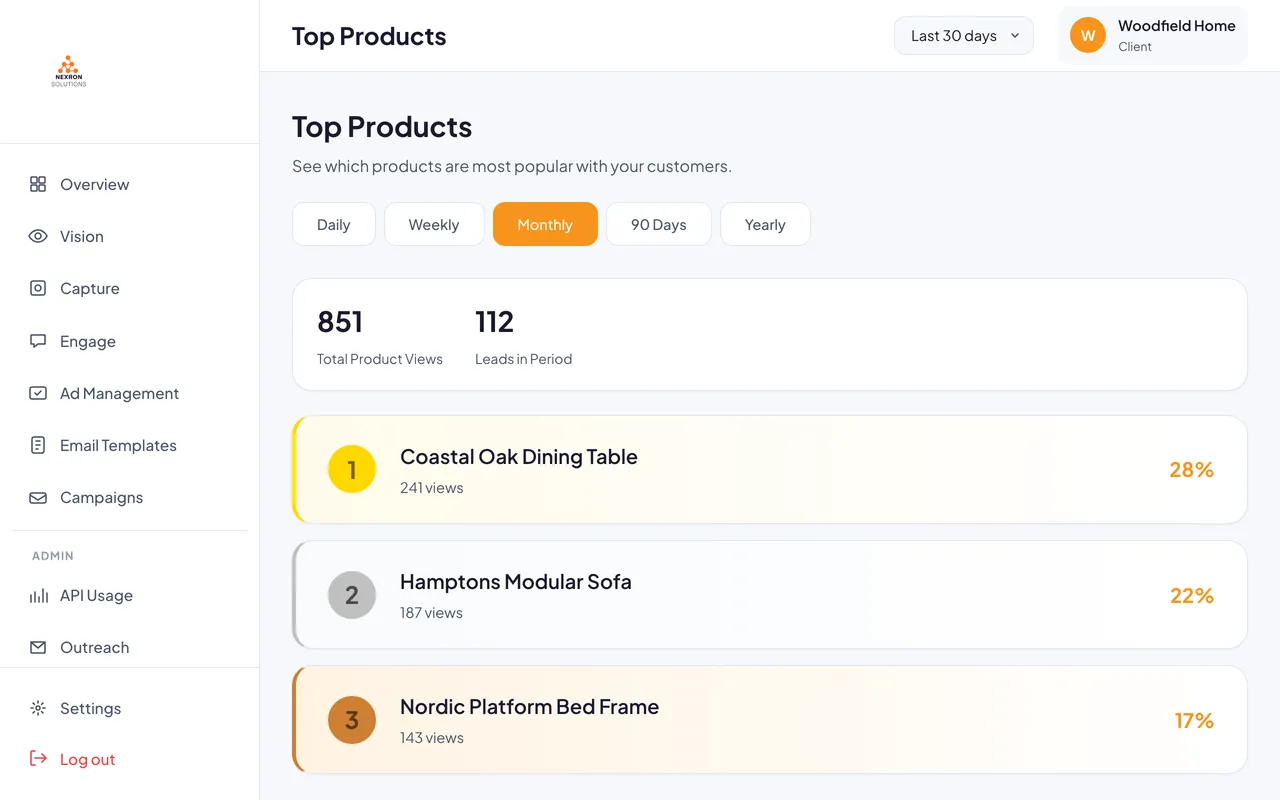Click the 17% share value
The height and width of the screenshot is (800, 1280).
tap(1194, 720)
